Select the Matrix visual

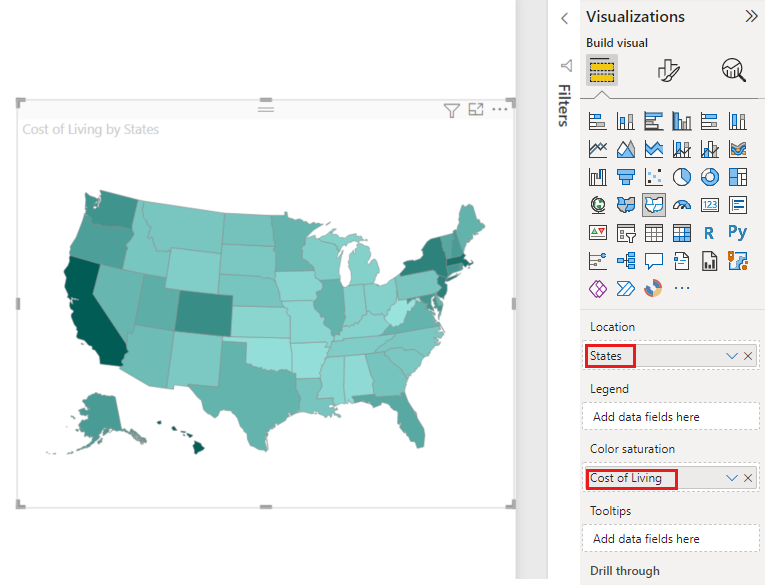tap(682, 233)
